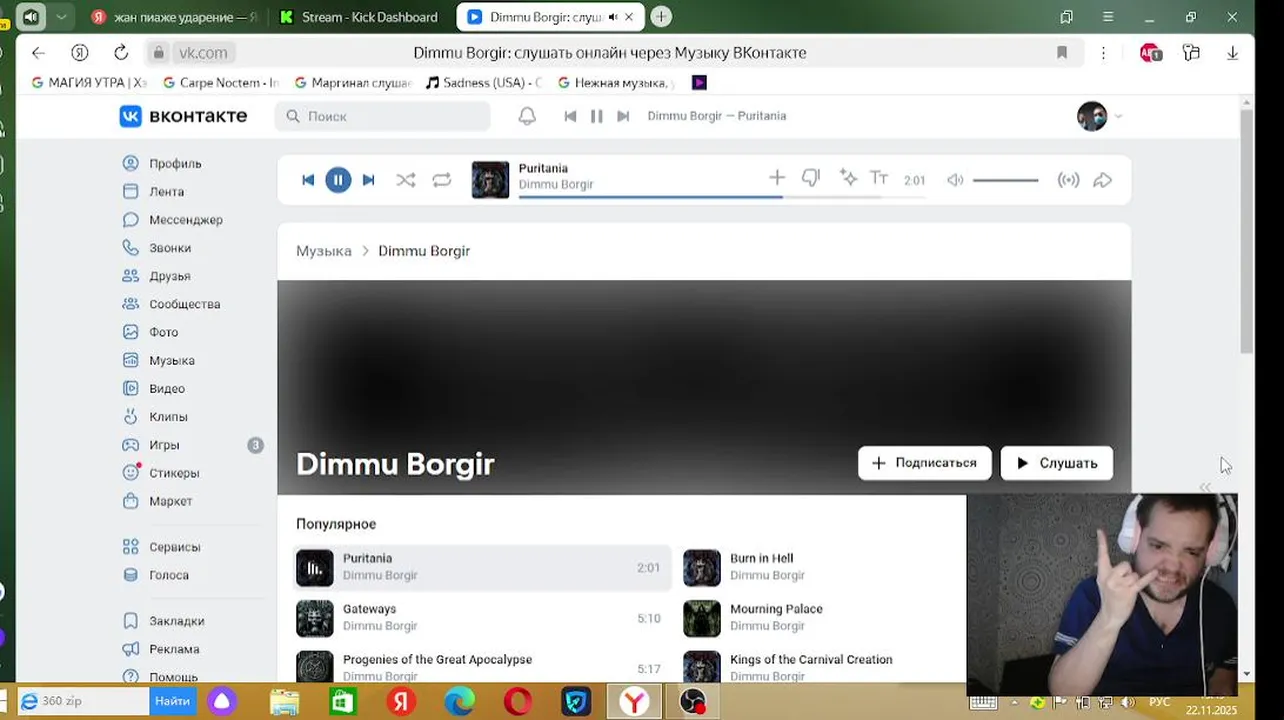Adjust the volume slider
The image size is (1284, 720).
1005,180
